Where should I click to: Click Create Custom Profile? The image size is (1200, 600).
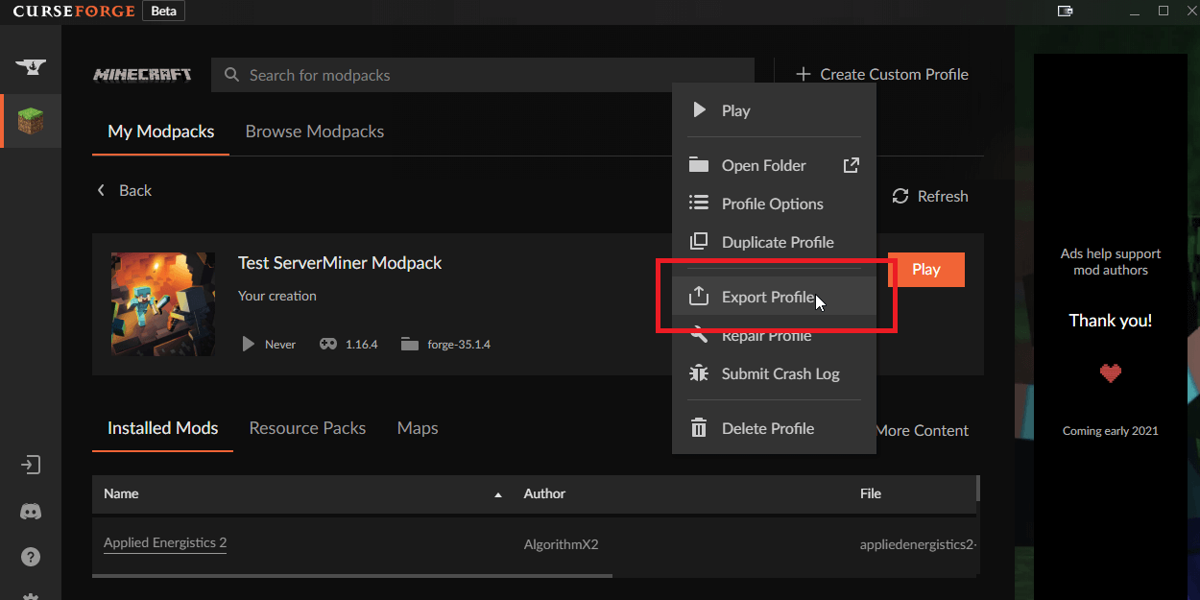point(882,74)
